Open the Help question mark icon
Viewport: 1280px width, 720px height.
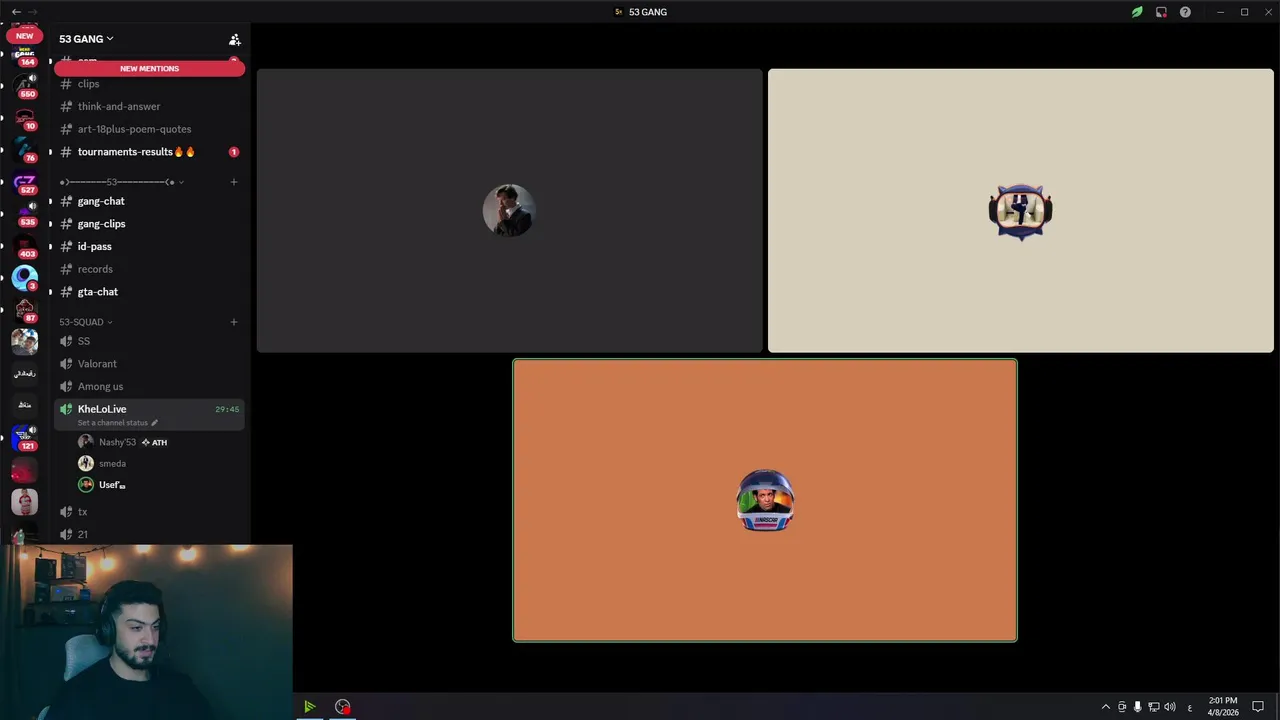pyautogui.click(x=1185, y=12)
